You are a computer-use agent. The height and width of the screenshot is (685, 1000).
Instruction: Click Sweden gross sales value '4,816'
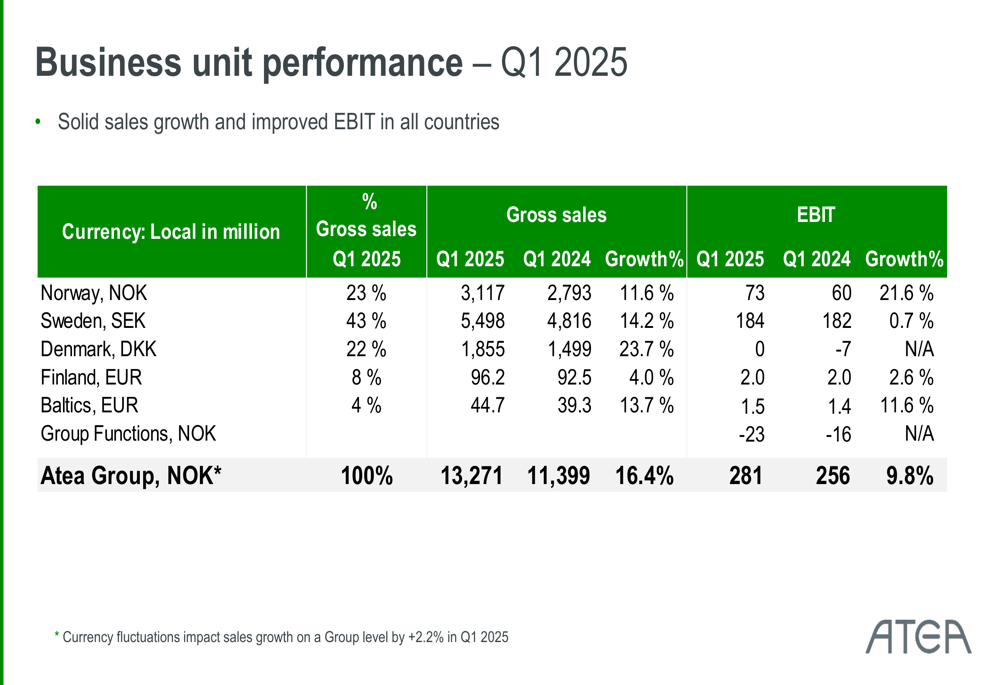[569, 321]
